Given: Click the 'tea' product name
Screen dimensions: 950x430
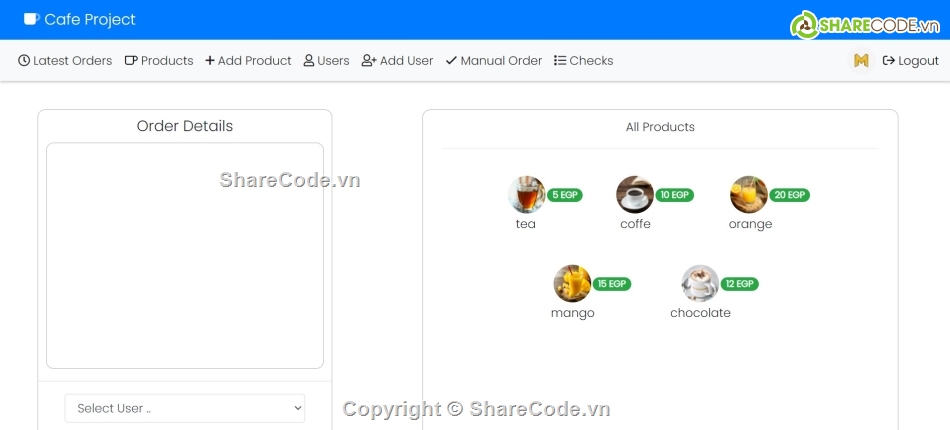Looking at the screenshot, I should coord(526,224).
